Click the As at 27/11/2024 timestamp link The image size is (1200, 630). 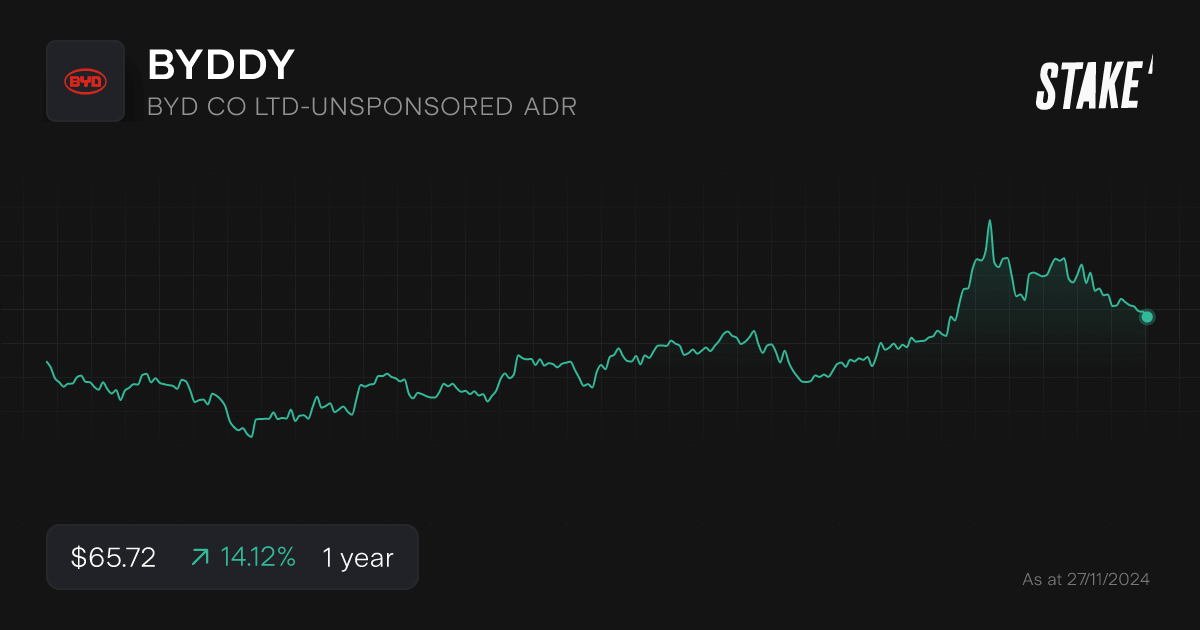(x=1086, y=578)
